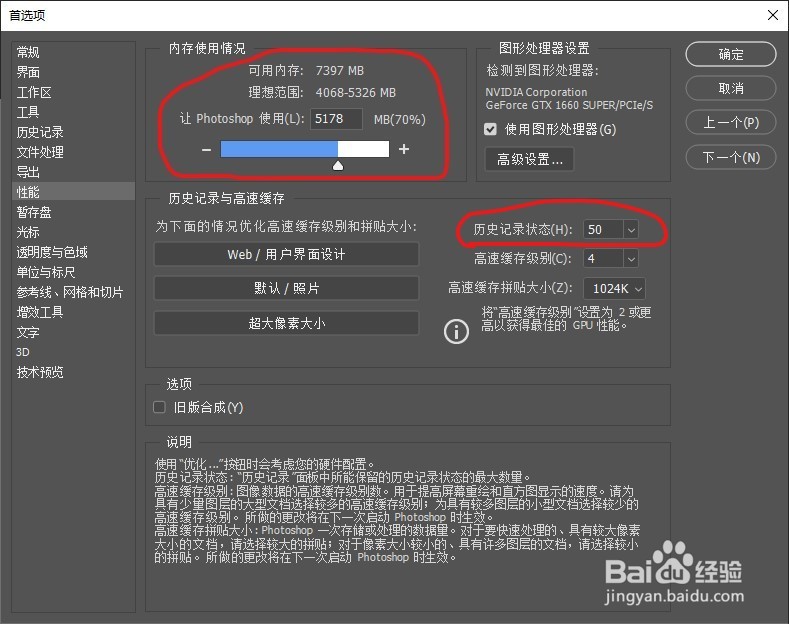This screenshot has height=624, width=789.
Task: Click Web / 用户界面设计 preset button
Action: click(286, 254)
